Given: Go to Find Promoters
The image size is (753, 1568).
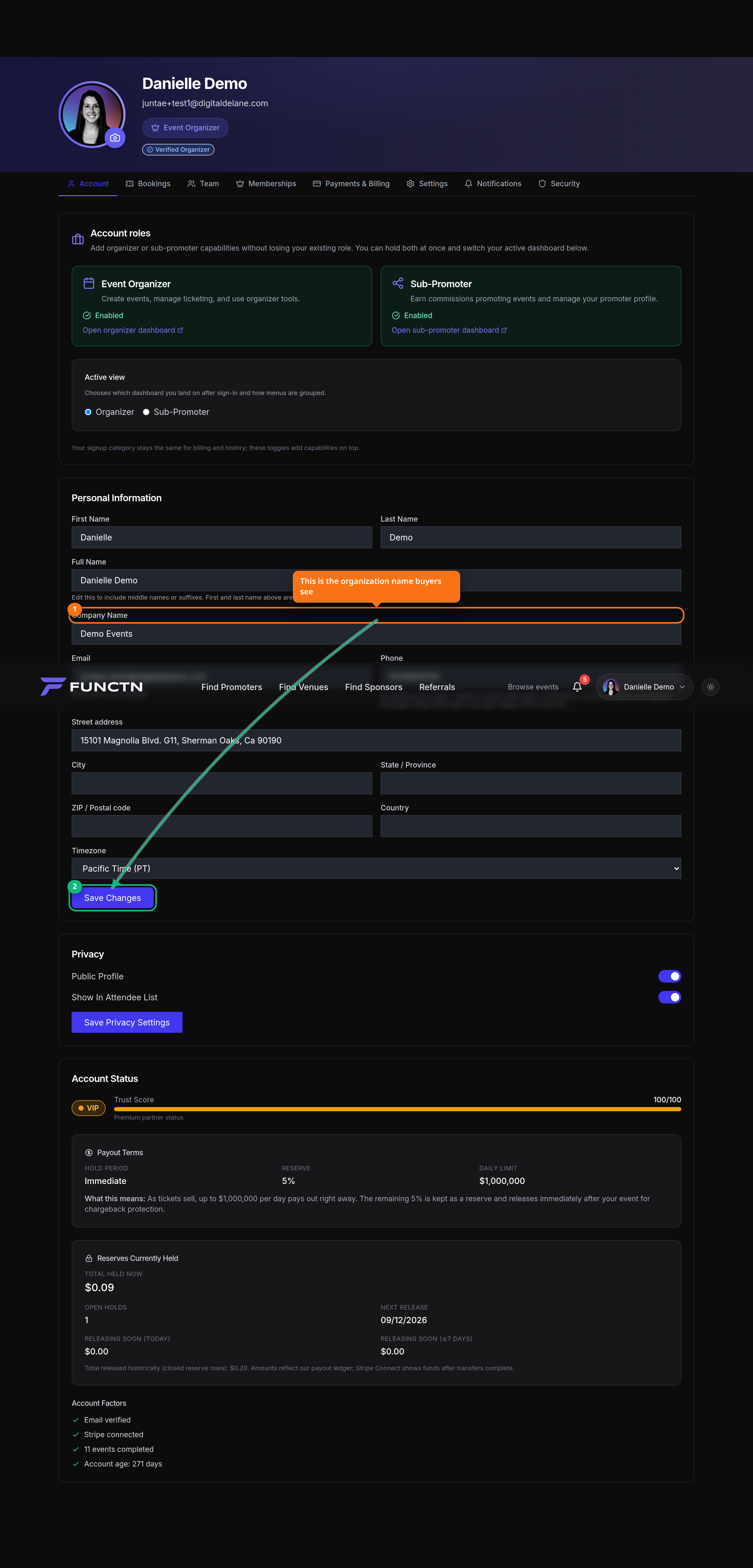Looking at the screenshot, I should 232,687.
